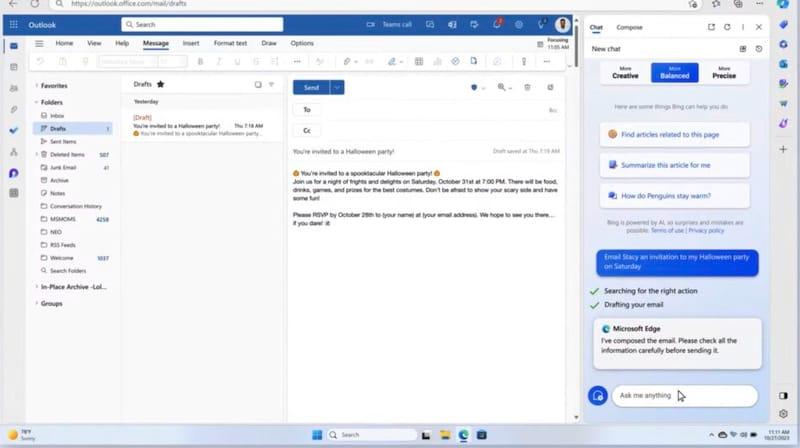
Task: Discard the draft with trash icon
Action: click(x=528, y=87)
